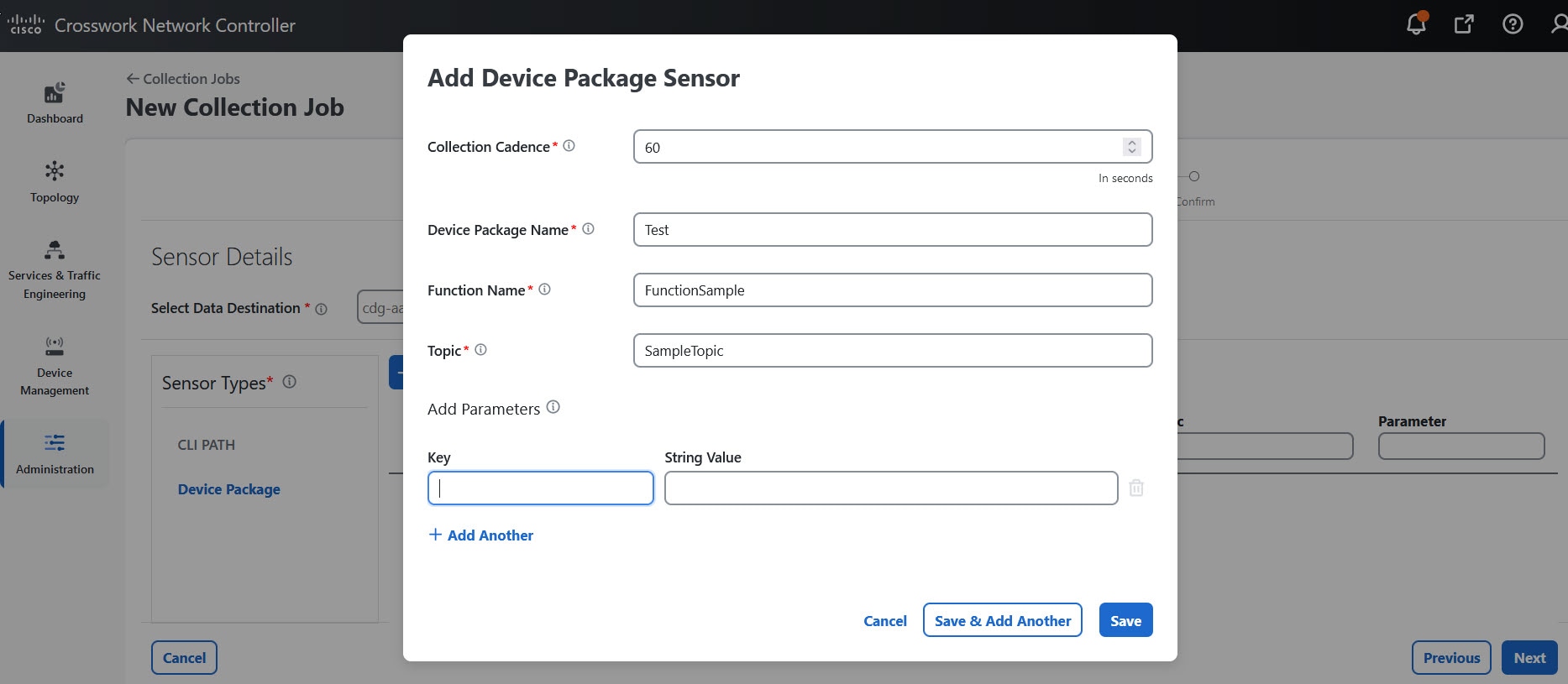The width and height of the screenshot is (1568, 684).
Task: Save the device package sensor
Action: click(1125, 620)
